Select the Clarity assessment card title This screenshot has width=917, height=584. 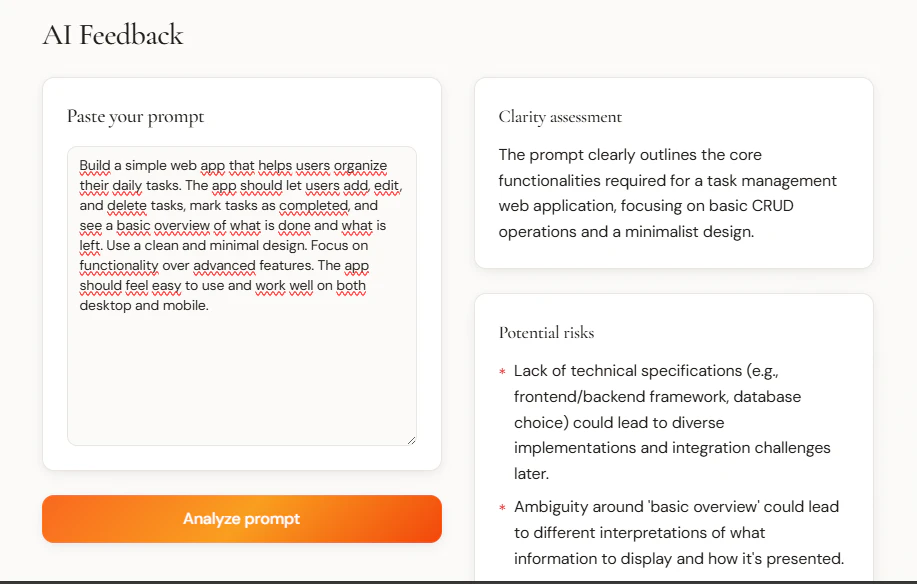point(559,116)
